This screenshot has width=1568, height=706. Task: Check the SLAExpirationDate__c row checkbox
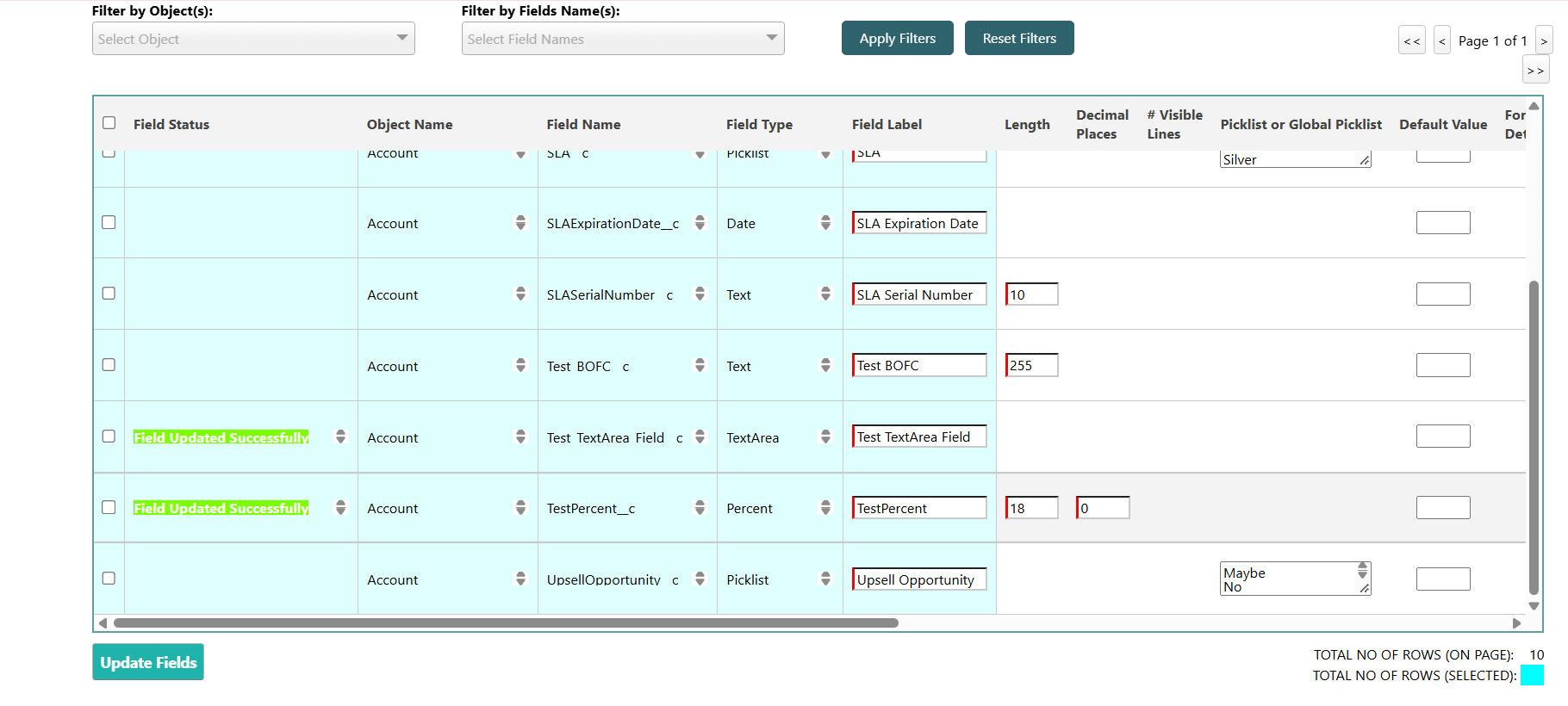click(x=109, y=222)
